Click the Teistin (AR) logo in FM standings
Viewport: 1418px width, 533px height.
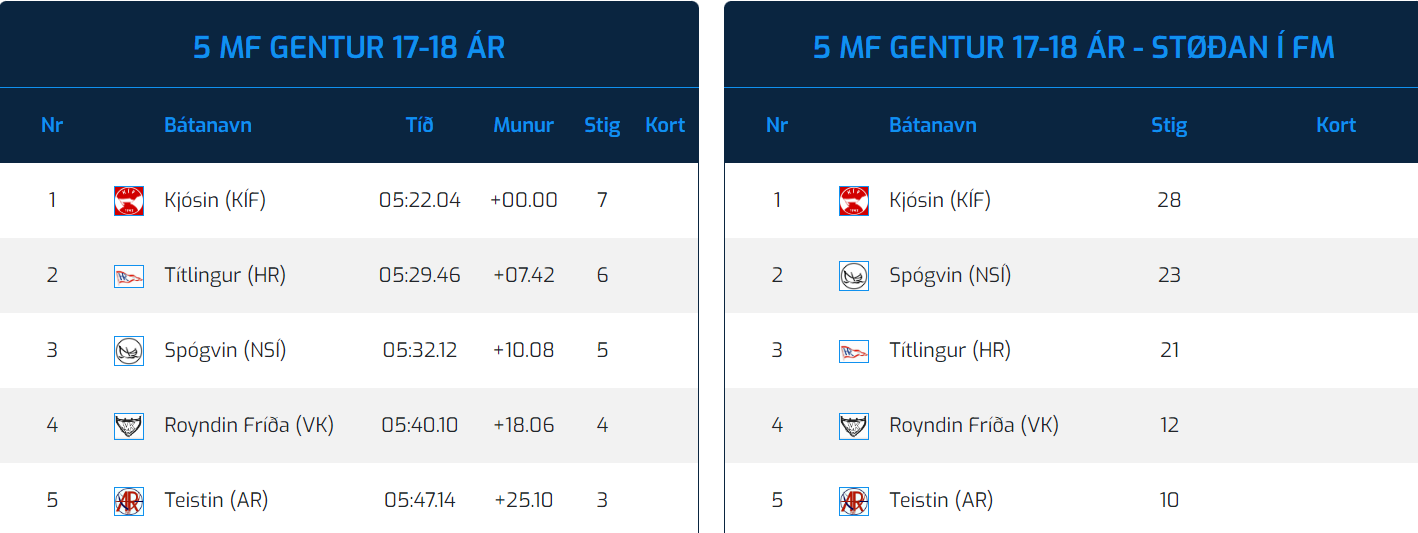click(x=854, y=501)
